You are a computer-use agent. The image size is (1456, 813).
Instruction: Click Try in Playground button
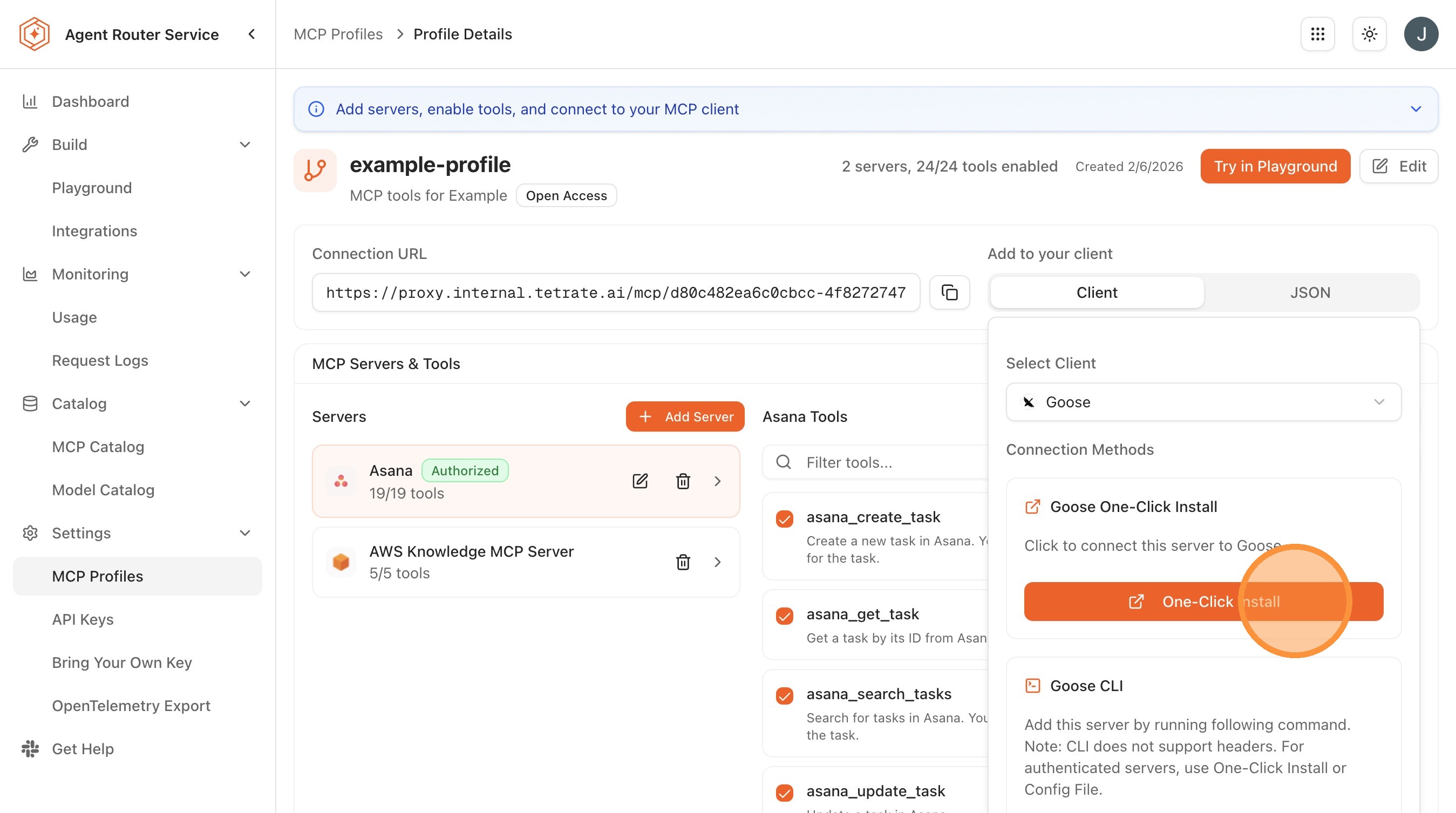[1275, 166]
